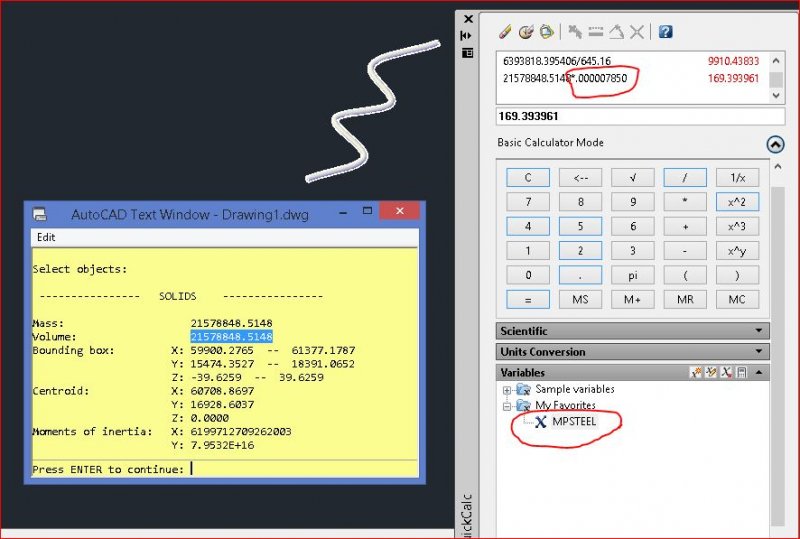Click highlighted Volume value 21578848.5148
Screen dimensions: 800x539
click(x=232, y=337)
